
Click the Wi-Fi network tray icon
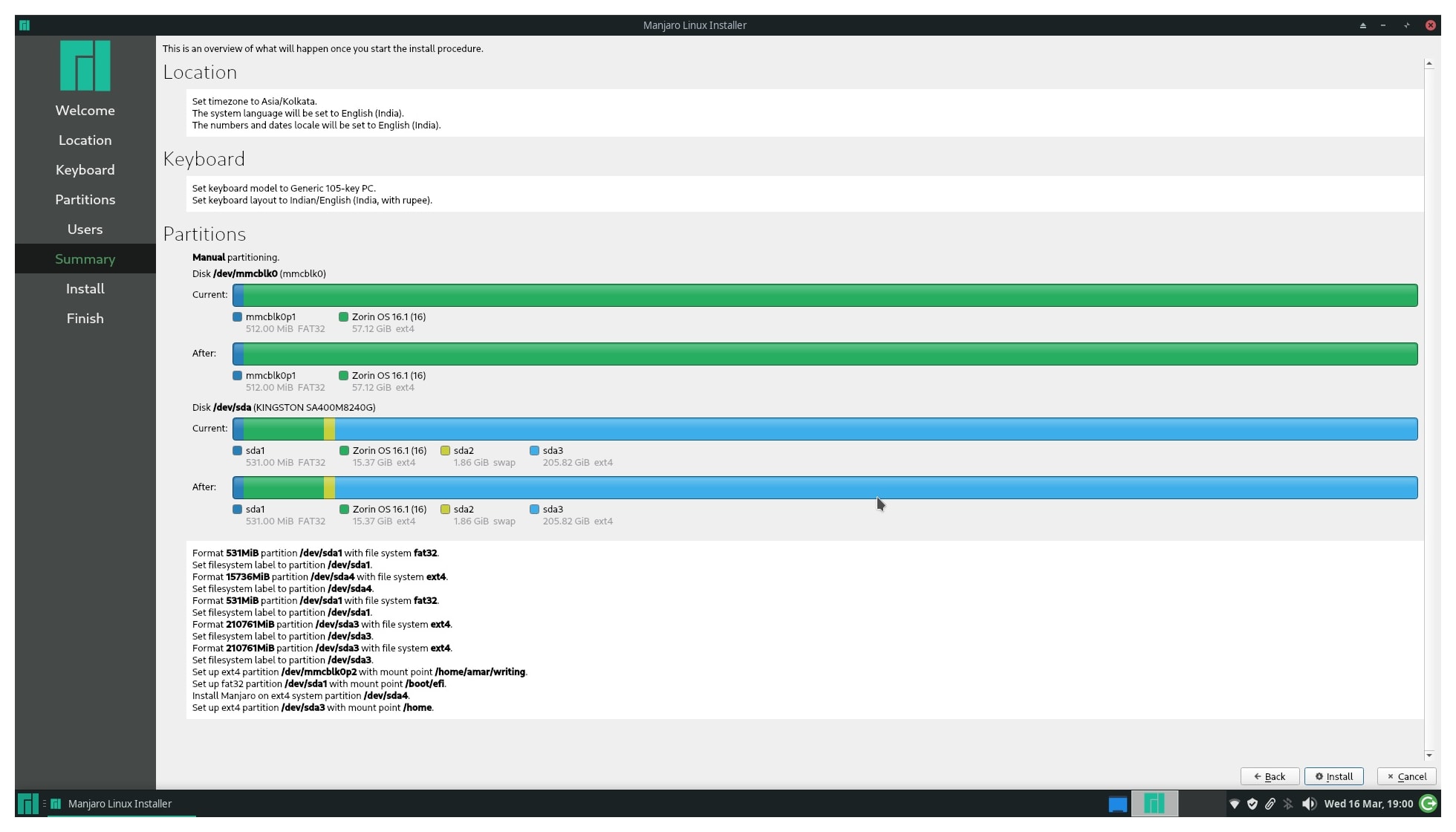click(x=1235, y=804)
